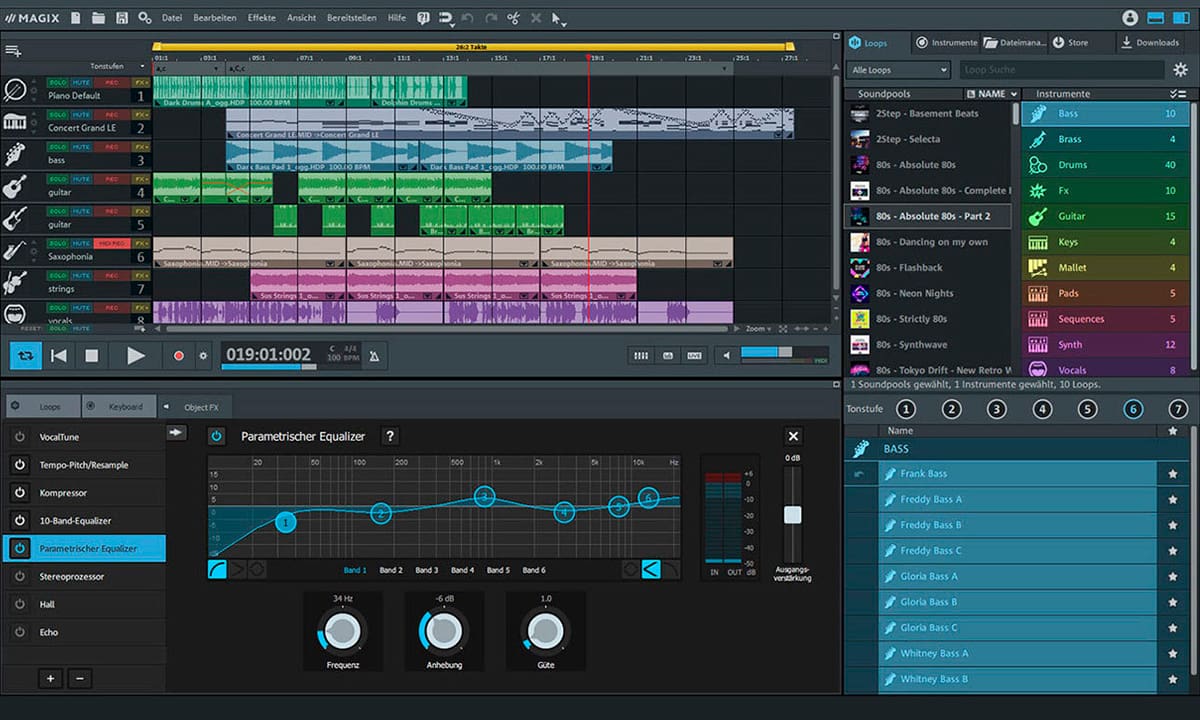Open FX menu on Piano Default track
The image size is (1200, 720).
click(x=141, y=82)
